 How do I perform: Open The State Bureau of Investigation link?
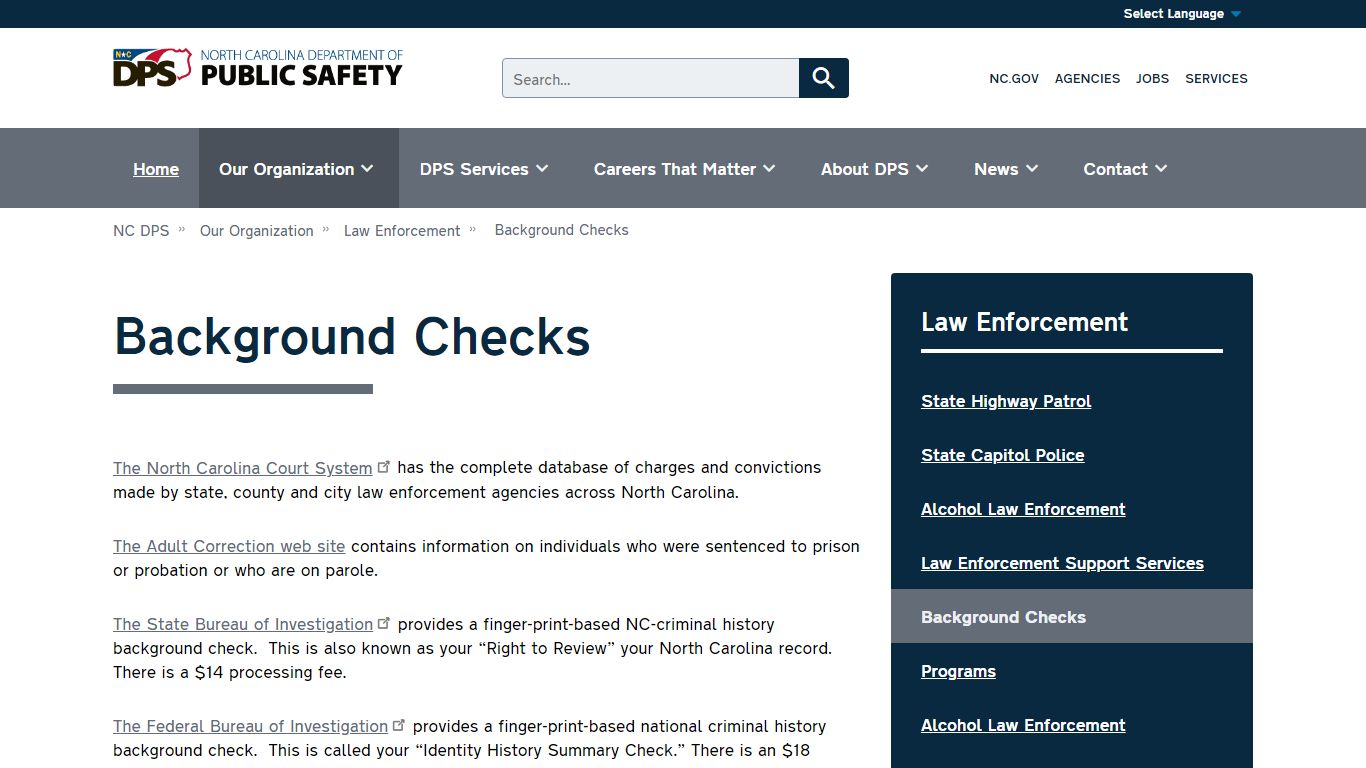pos(243,624)
